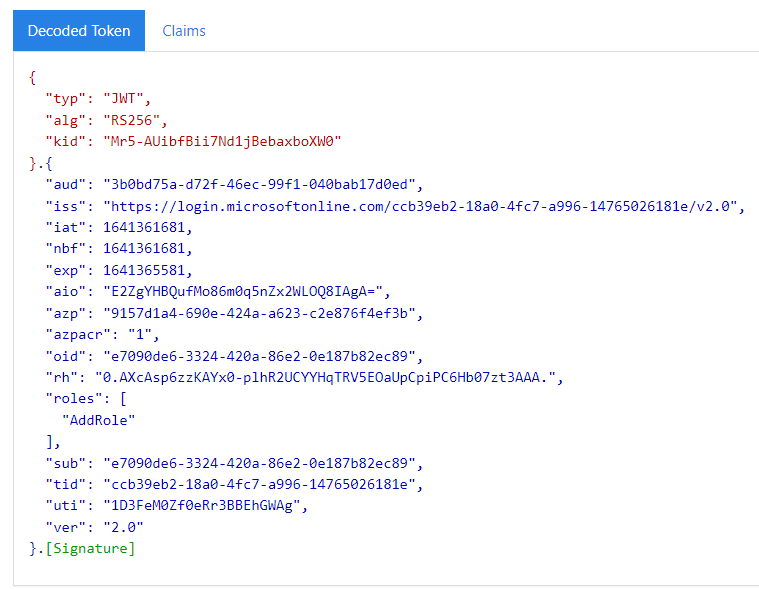Click the aud GUID 3b0bd75a-d72f-46ec-99f1-040bab17d0ed
Image resolution: width=759 pixels, height=589 pixels.
(259, 184)
